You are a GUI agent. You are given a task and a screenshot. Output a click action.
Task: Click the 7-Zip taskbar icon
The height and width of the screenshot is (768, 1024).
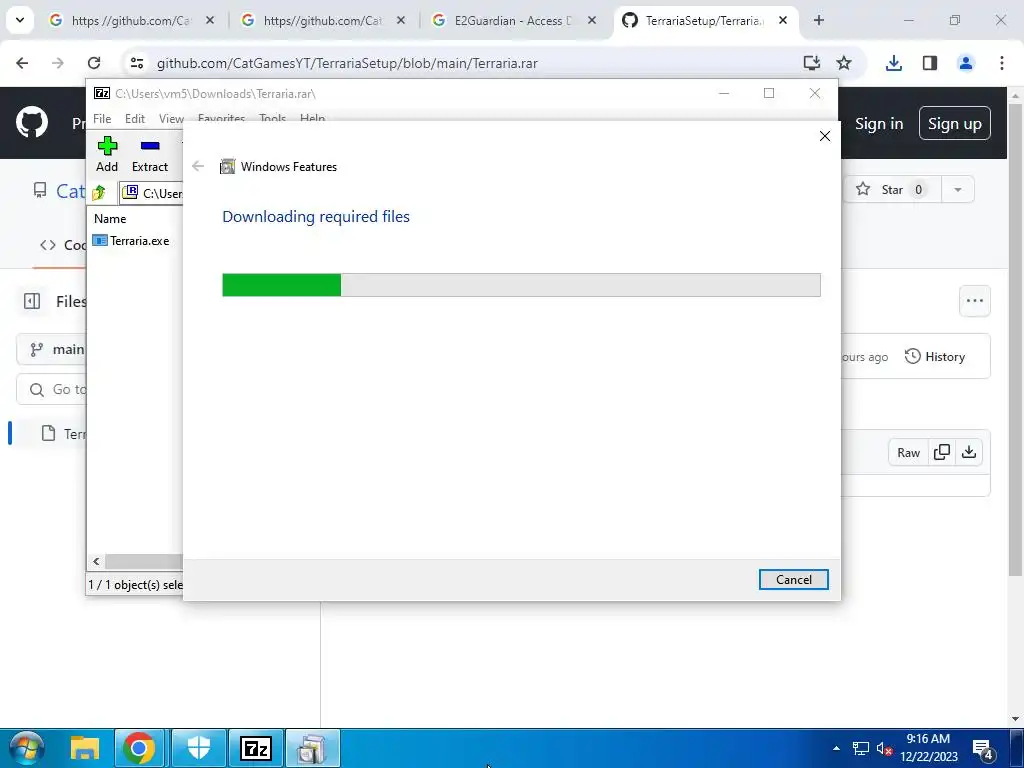point(256,748)
